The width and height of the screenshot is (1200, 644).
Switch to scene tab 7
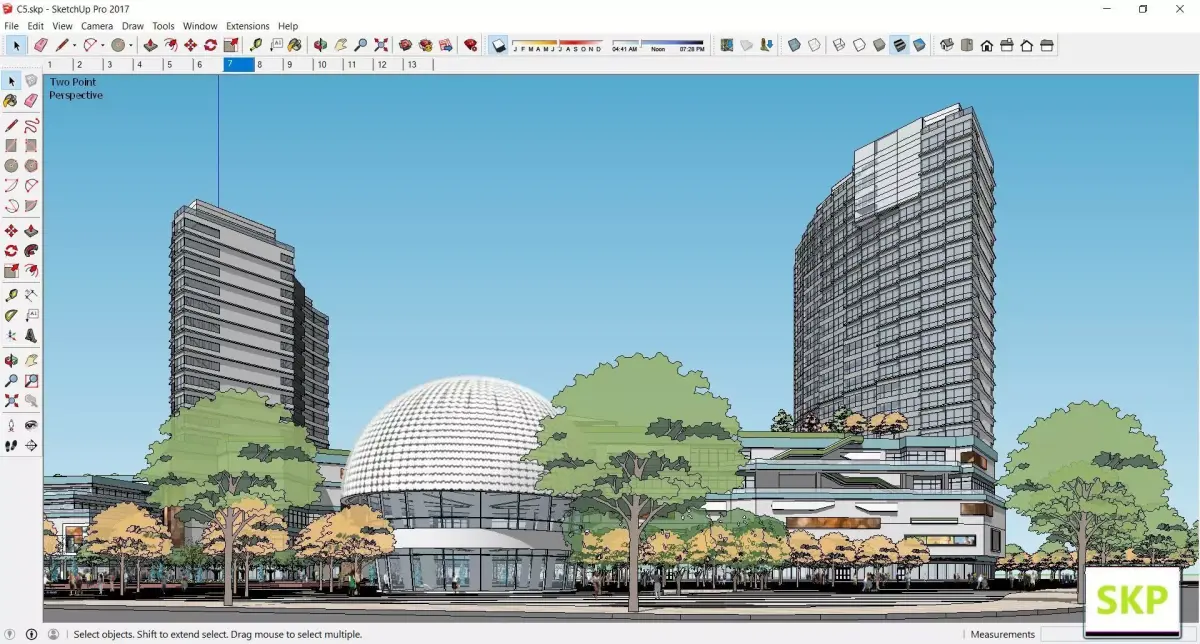click(x=239, y=64)
